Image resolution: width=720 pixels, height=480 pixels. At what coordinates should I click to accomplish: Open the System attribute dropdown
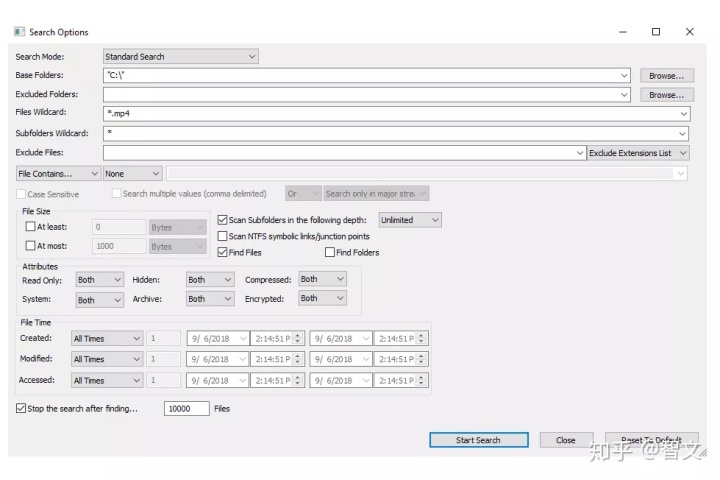pos(100,300)
